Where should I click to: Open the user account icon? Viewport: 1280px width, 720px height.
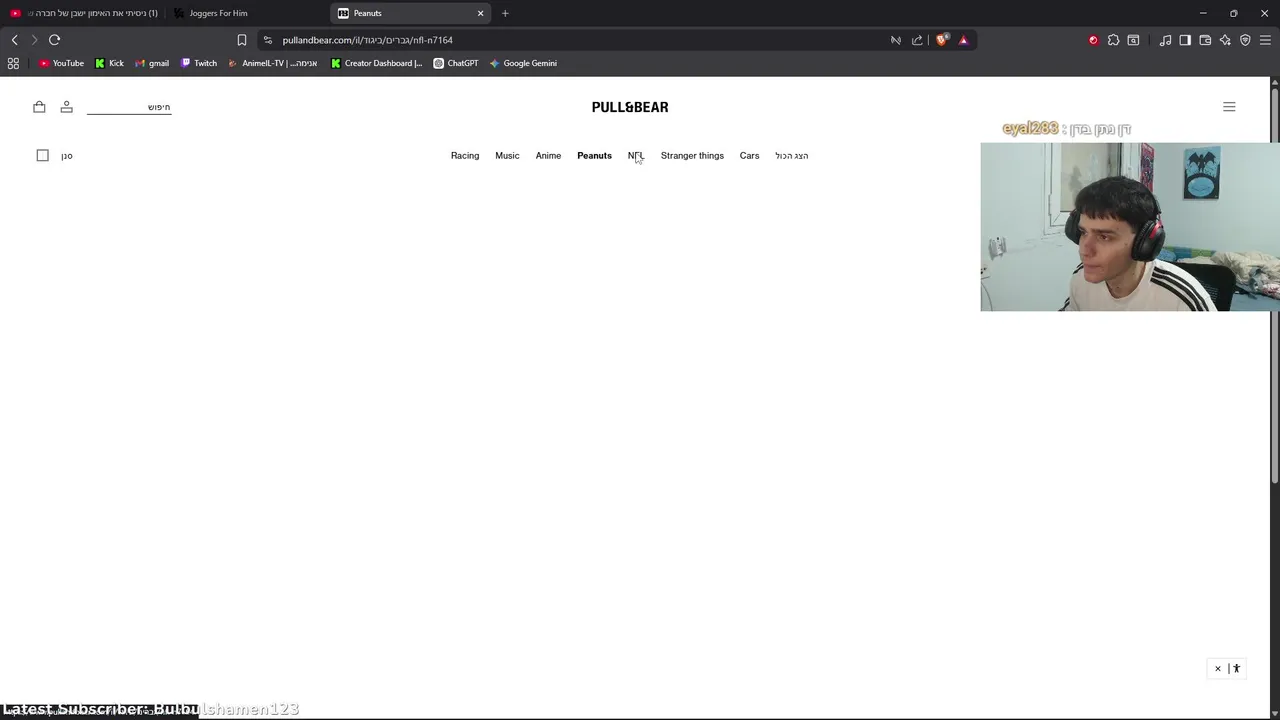click(x=66, y=107)
